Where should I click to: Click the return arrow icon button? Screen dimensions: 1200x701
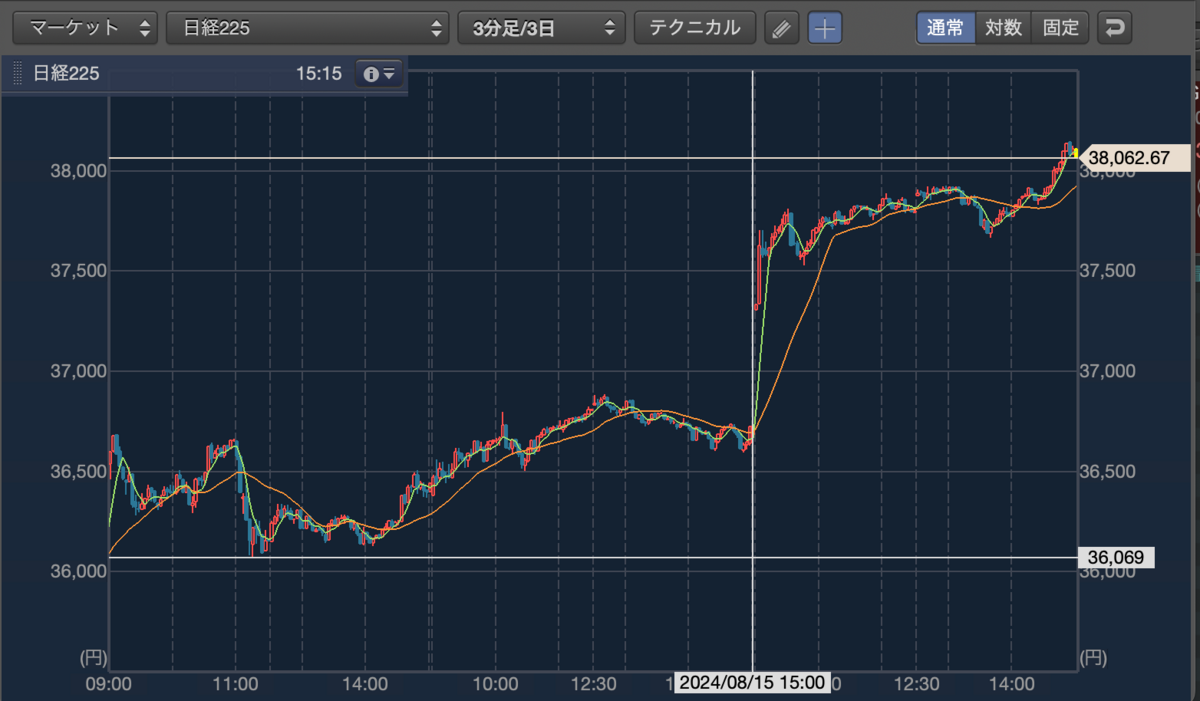[1113, 28]
